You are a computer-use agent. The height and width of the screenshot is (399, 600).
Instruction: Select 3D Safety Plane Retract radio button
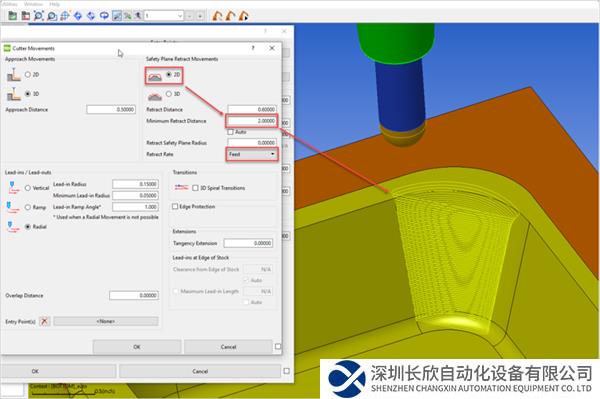[169, 94]
